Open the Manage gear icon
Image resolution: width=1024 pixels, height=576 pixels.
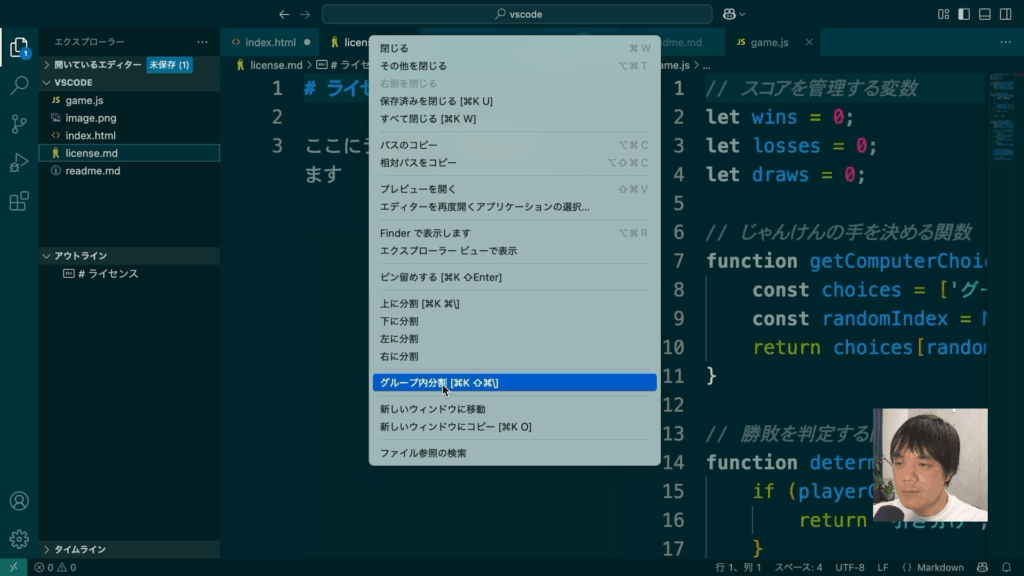pos(19,539)
